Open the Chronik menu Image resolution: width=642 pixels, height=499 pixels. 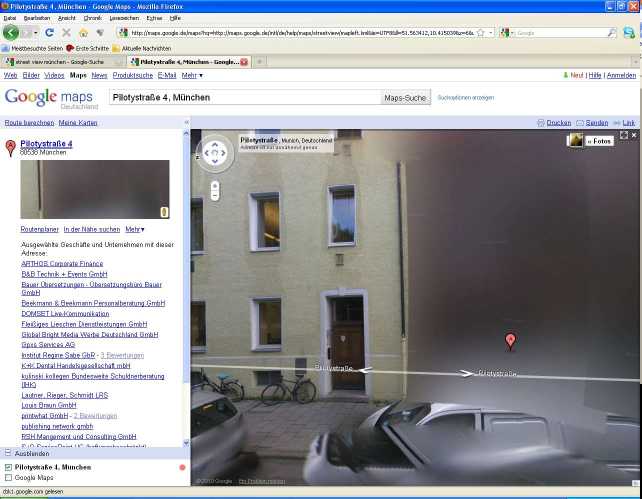[x=93, y=18]
